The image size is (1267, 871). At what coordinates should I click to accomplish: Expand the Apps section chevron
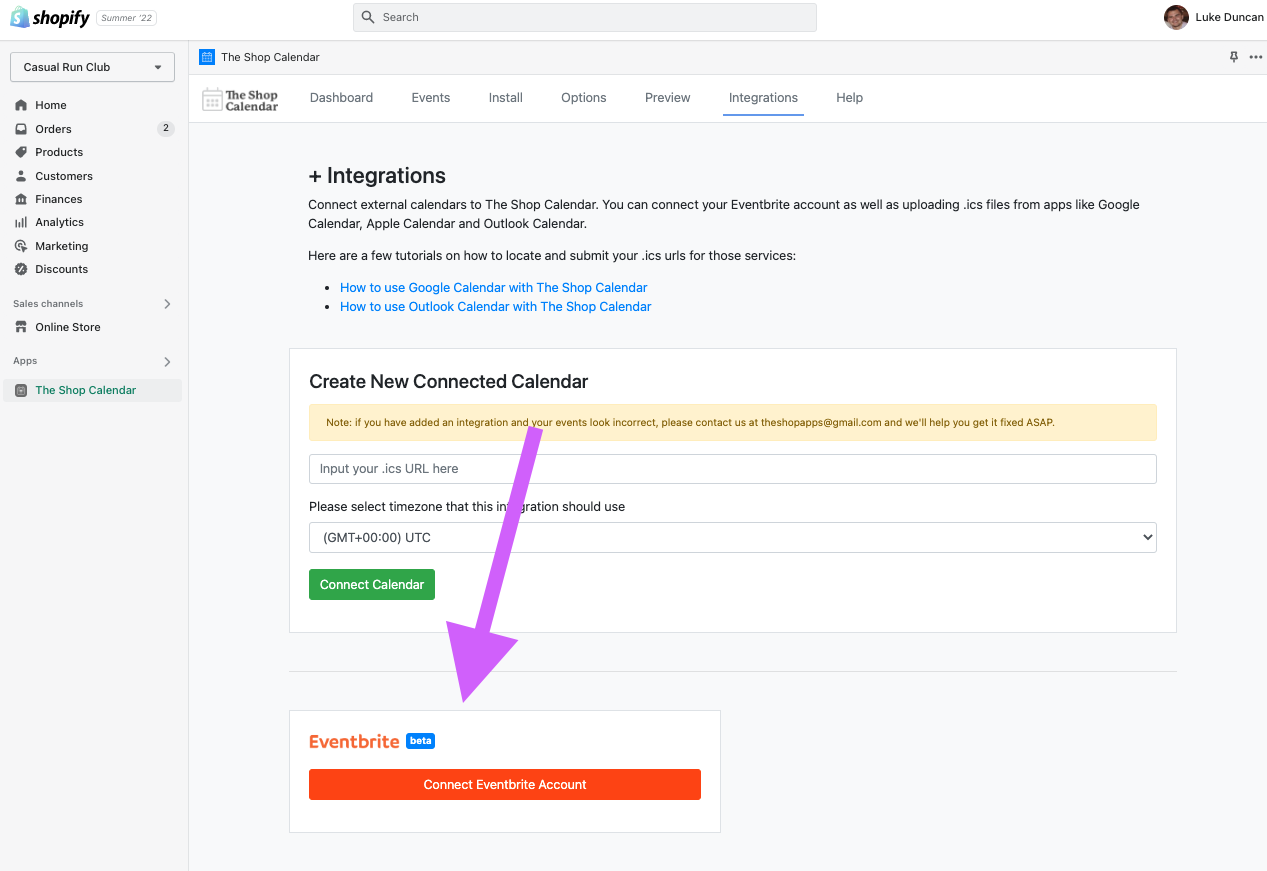167,362
